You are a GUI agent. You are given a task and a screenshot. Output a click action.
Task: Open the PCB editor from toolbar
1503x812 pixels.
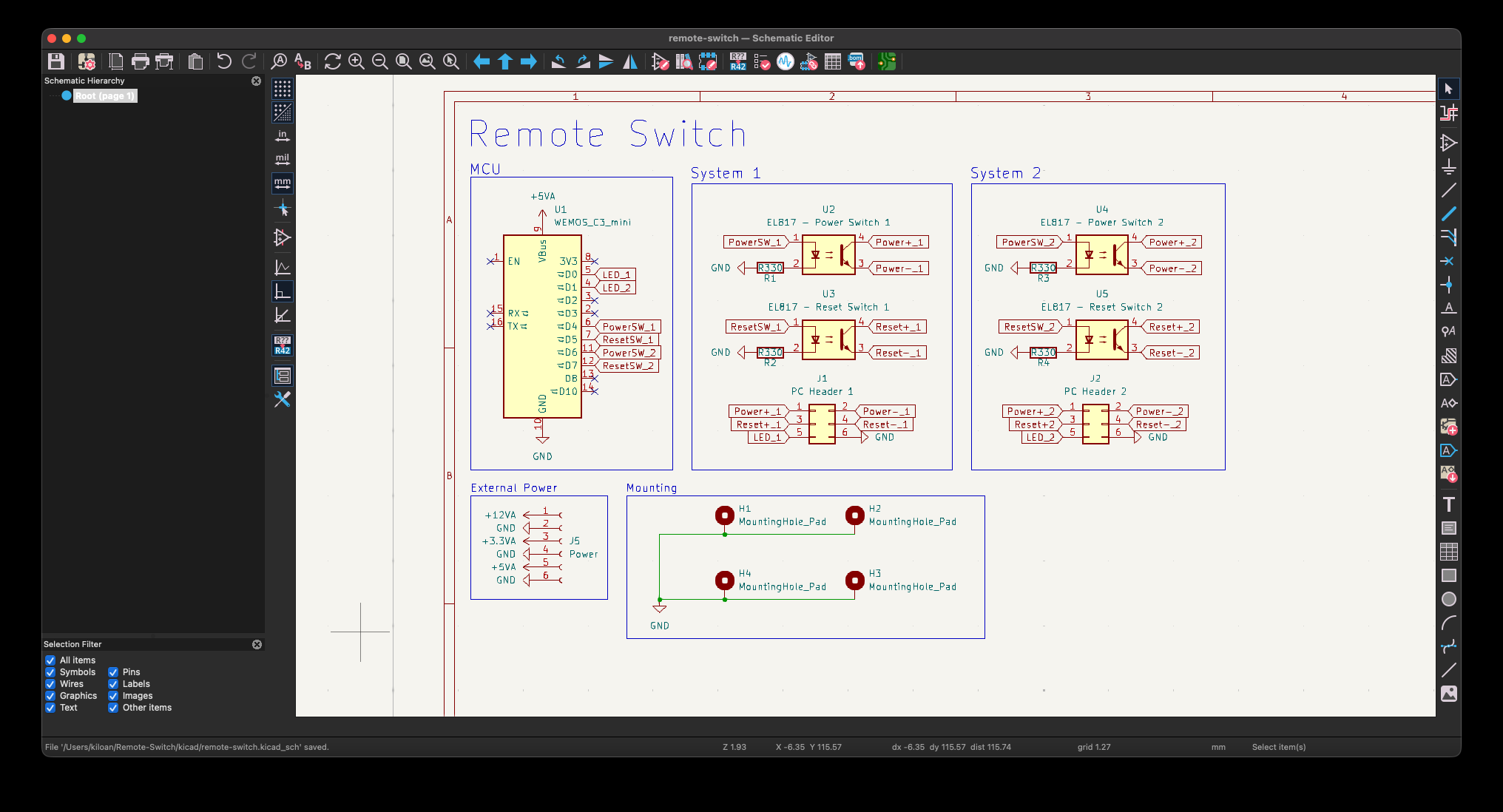click(887, 61)
